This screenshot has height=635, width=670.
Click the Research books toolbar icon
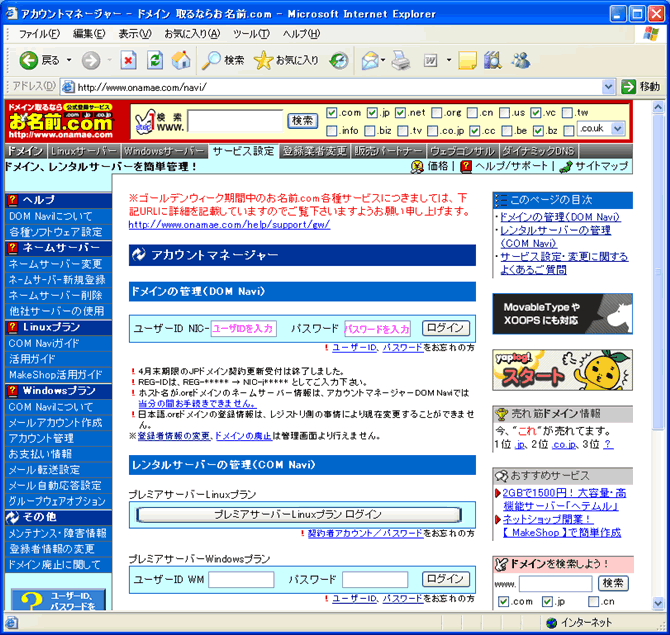point(493,60)
